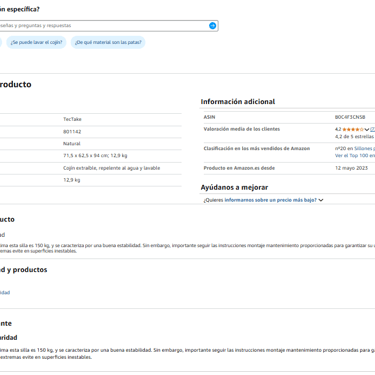The width and height of the screenshot is (375, 375).
Task: Click the 'Información adicional' heading
Action: pyautogui.click(x=238, y=102)
